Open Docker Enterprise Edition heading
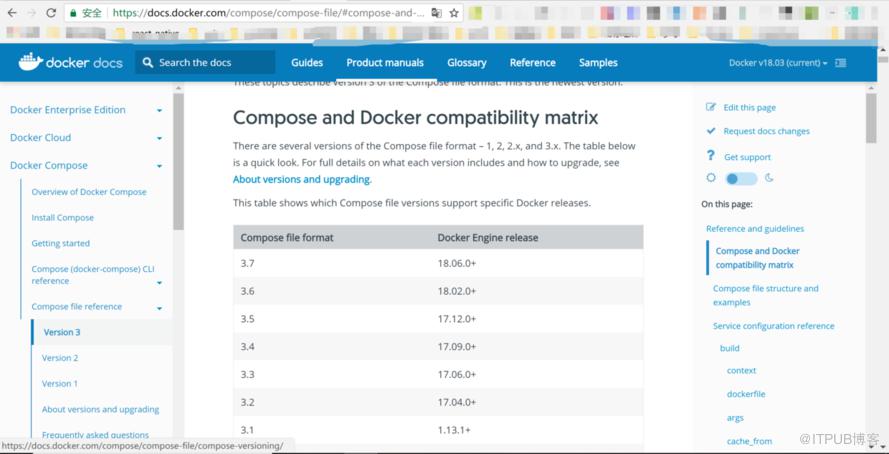Image resolution: width=889 pixels, height=454 pixels. [67, 110]
